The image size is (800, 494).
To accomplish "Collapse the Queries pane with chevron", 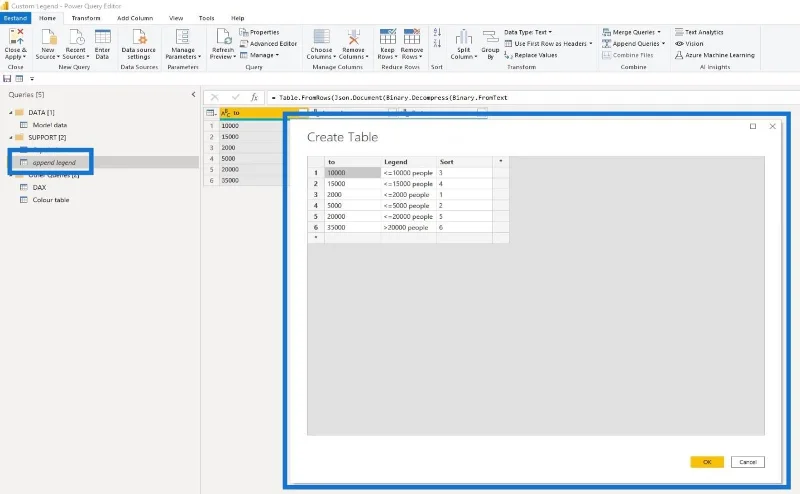I will pyautogui.click(x=193, y=94).
